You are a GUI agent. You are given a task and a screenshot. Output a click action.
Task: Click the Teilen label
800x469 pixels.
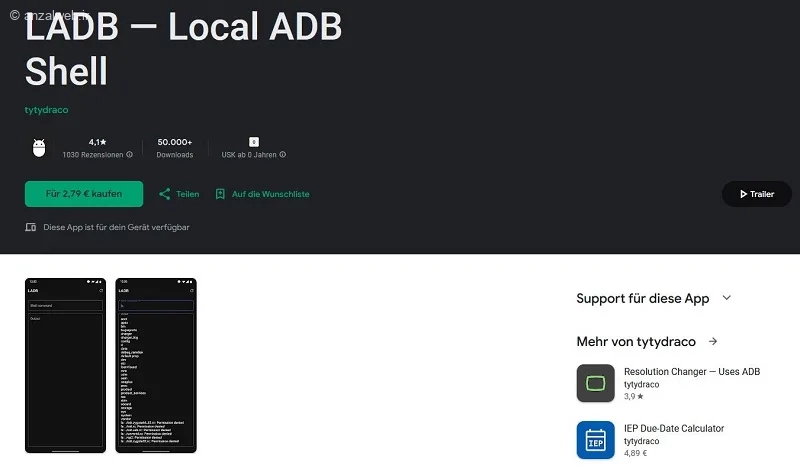pyautogui.click(x=188, y=194)
